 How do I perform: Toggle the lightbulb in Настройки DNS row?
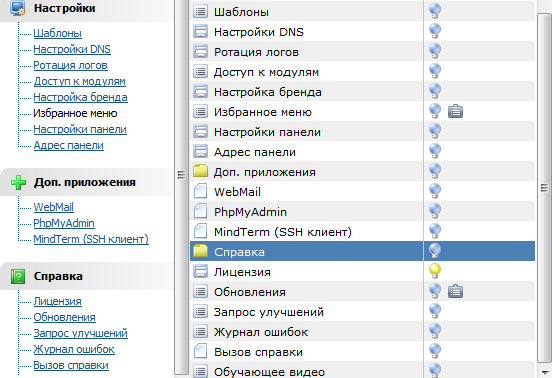point(435,31)
